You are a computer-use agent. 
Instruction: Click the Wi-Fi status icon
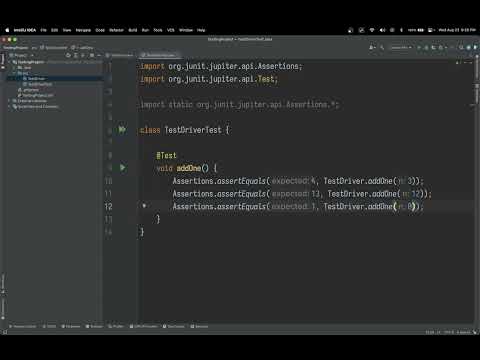tap(372, 30)
